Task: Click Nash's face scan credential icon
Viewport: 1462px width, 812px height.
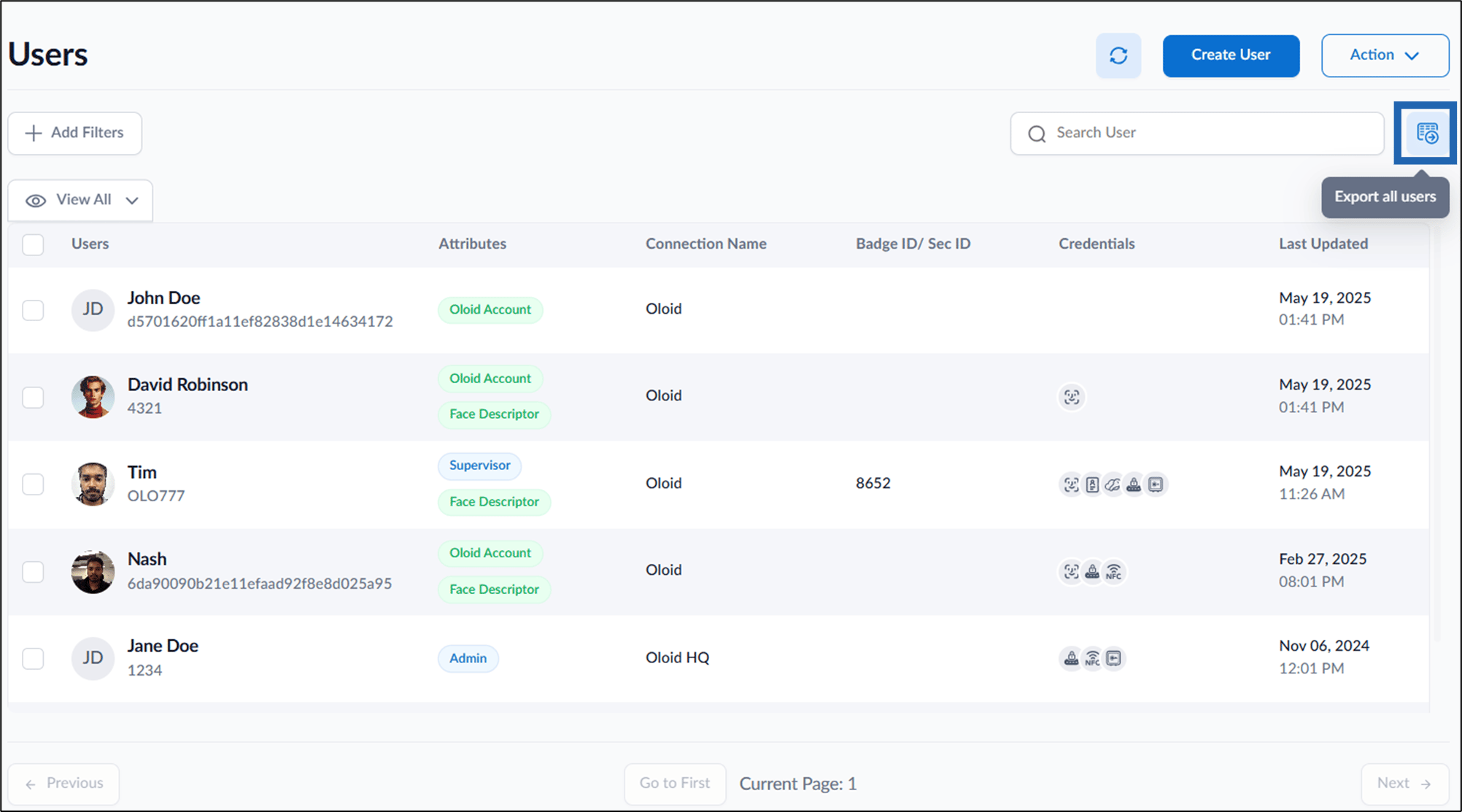Action: (x=1070, y=571)
